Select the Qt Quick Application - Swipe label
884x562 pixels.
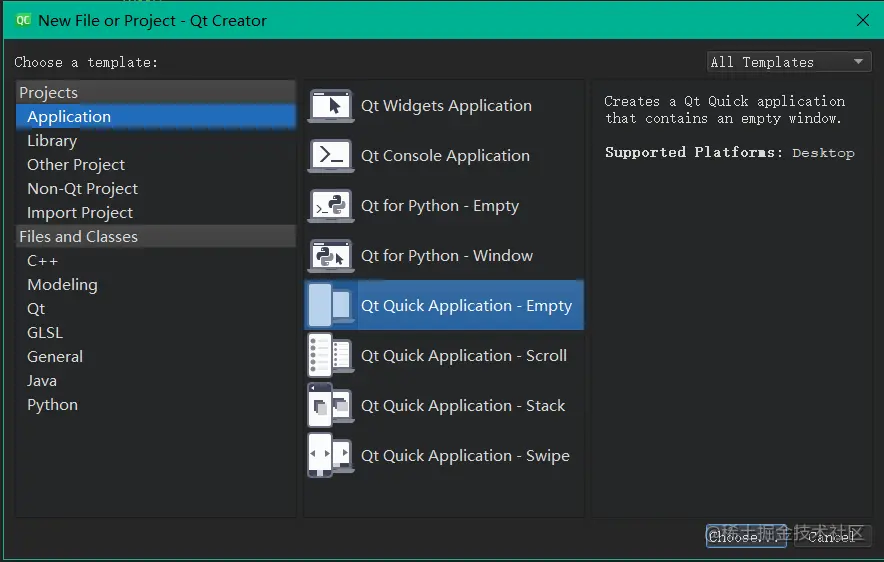[465, 455]
